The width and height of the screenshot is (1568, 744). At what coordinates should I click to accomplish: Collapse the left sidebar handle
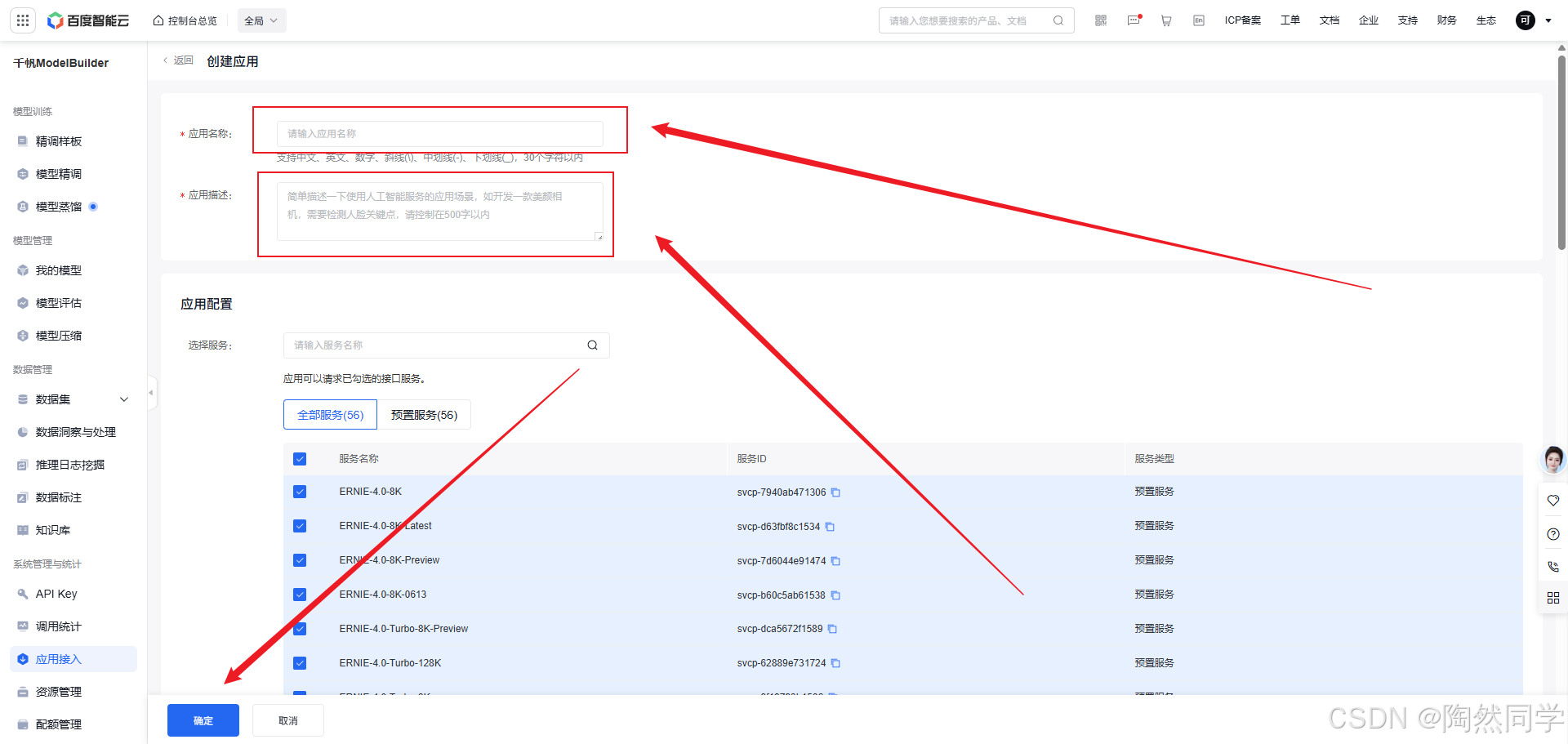[151, 393]
